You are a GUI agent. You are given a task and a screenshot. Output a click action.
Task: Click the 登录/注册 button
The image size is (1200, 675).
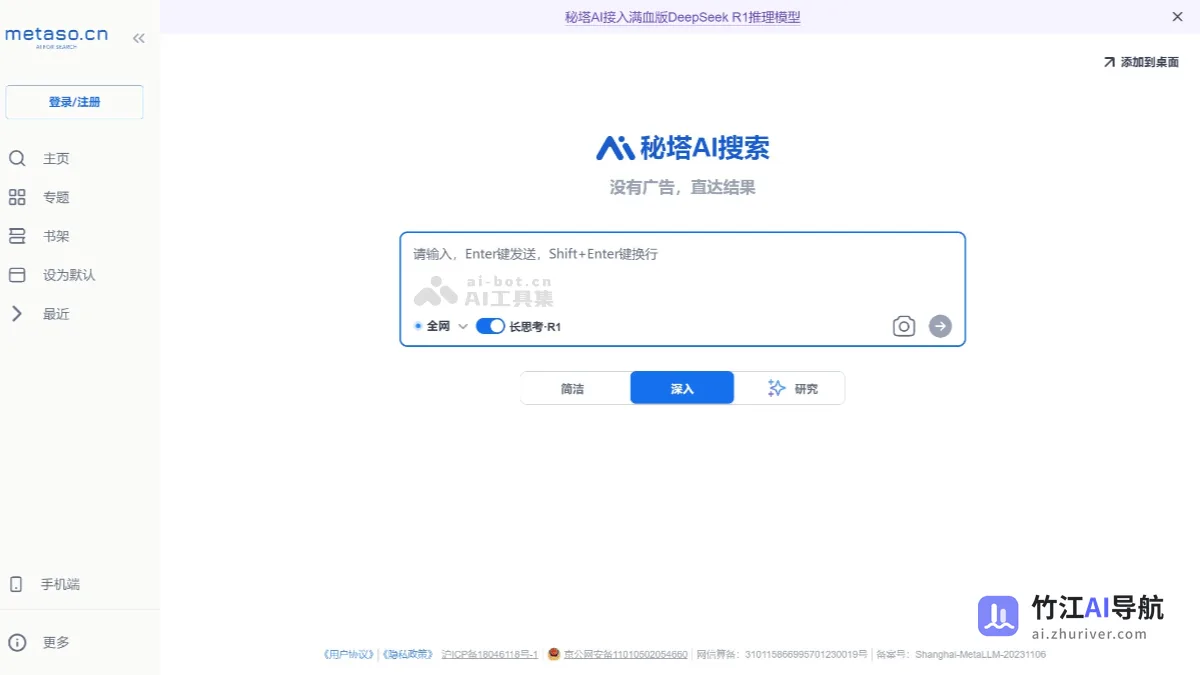pos(74,102)
